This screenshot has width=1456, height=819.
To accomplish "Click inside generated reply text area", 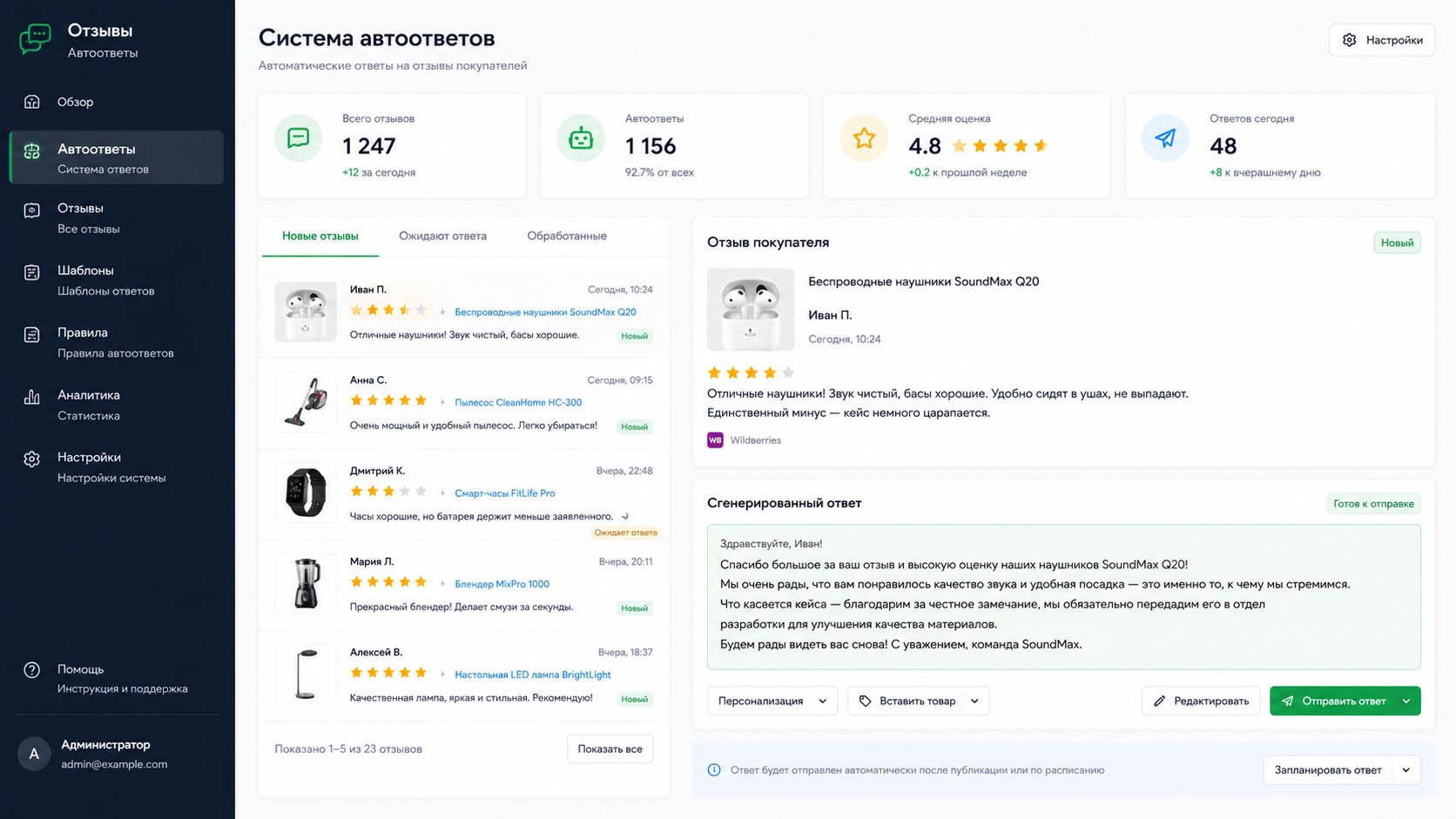I will [x=1063, y=597].
